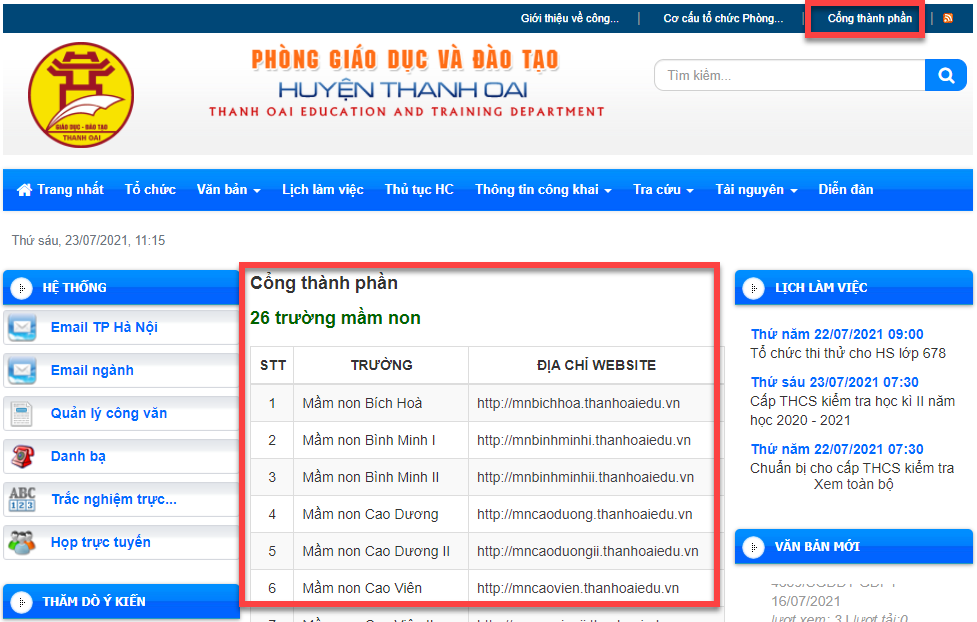Expand the Văn bản dropdown menu
Screen dimensions: 977x622
click(x=229, y=189)
